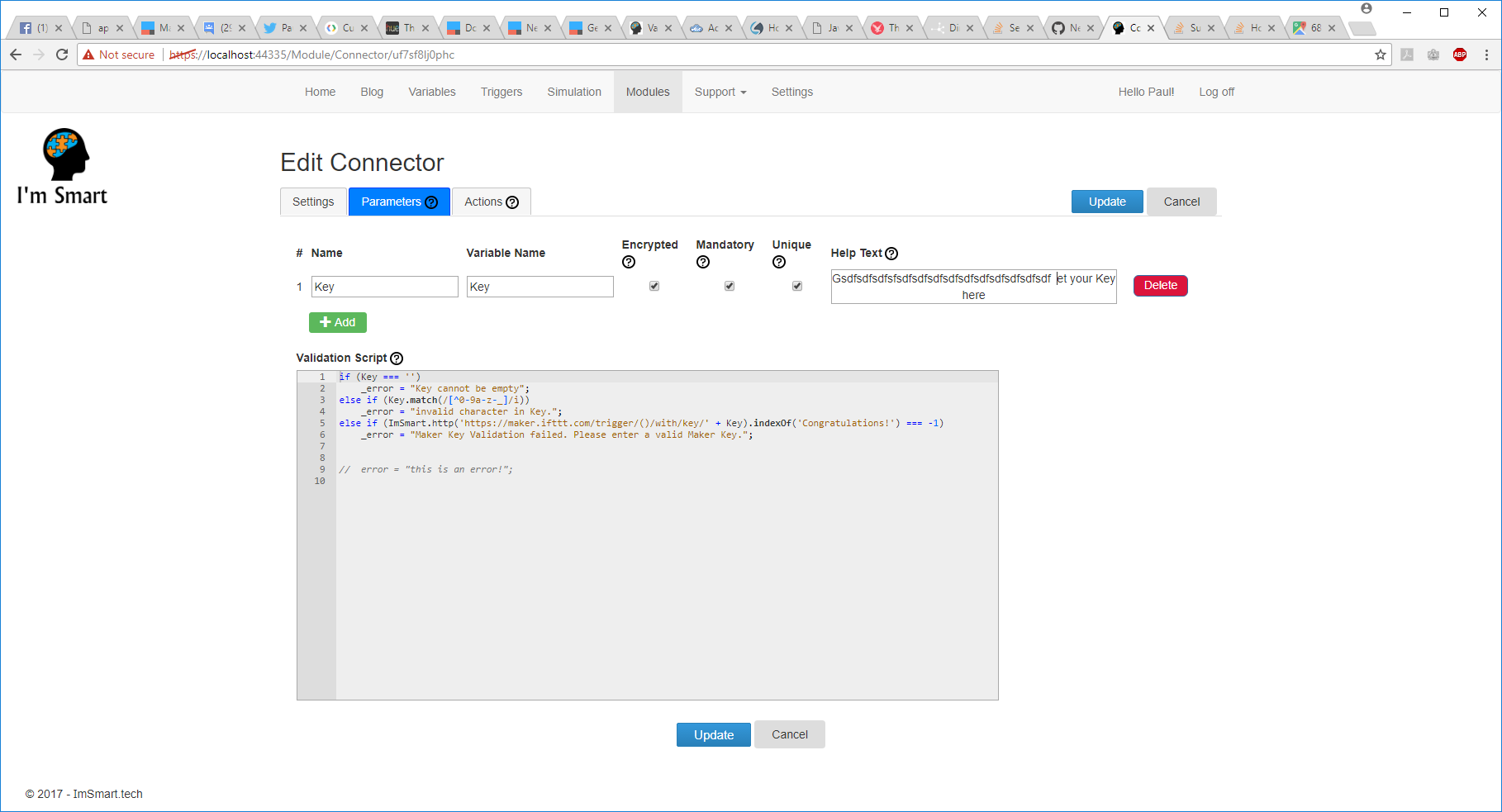This screenshot has width=1502, height=812.
Task: Toggle the Mandatory checkbox for Key
Action: pos(730,286)
